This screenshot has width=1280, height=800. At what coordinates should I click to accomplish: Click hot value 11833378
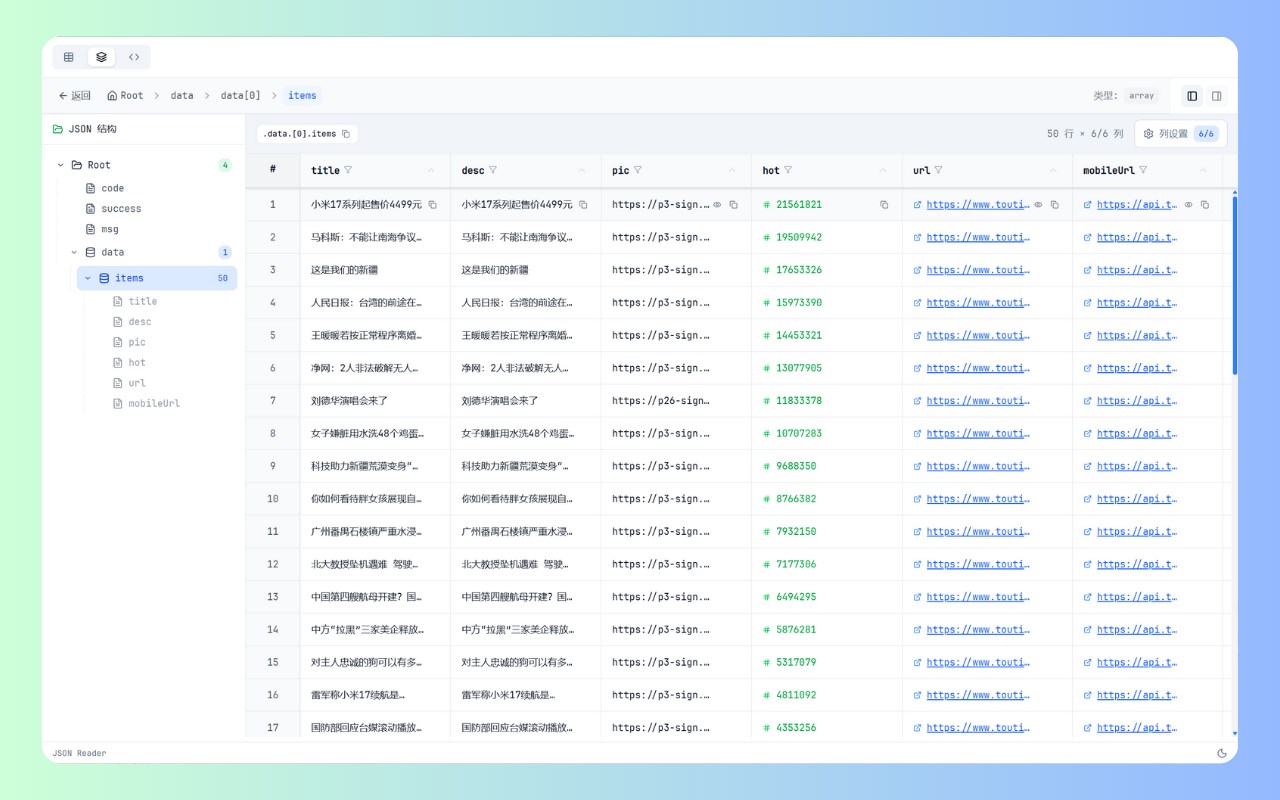(798, 401)
